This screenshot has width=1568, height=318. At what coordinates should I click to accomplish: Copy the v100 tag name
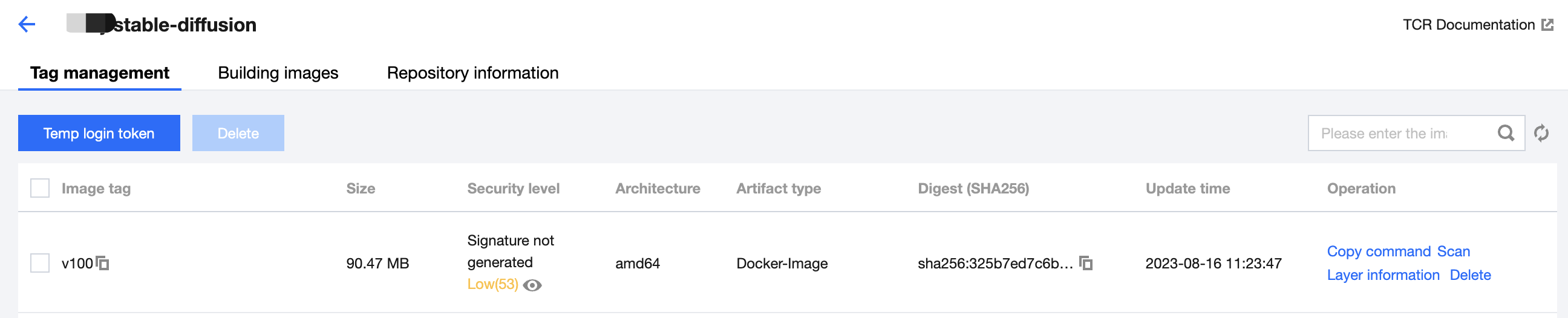coord(103,263)
